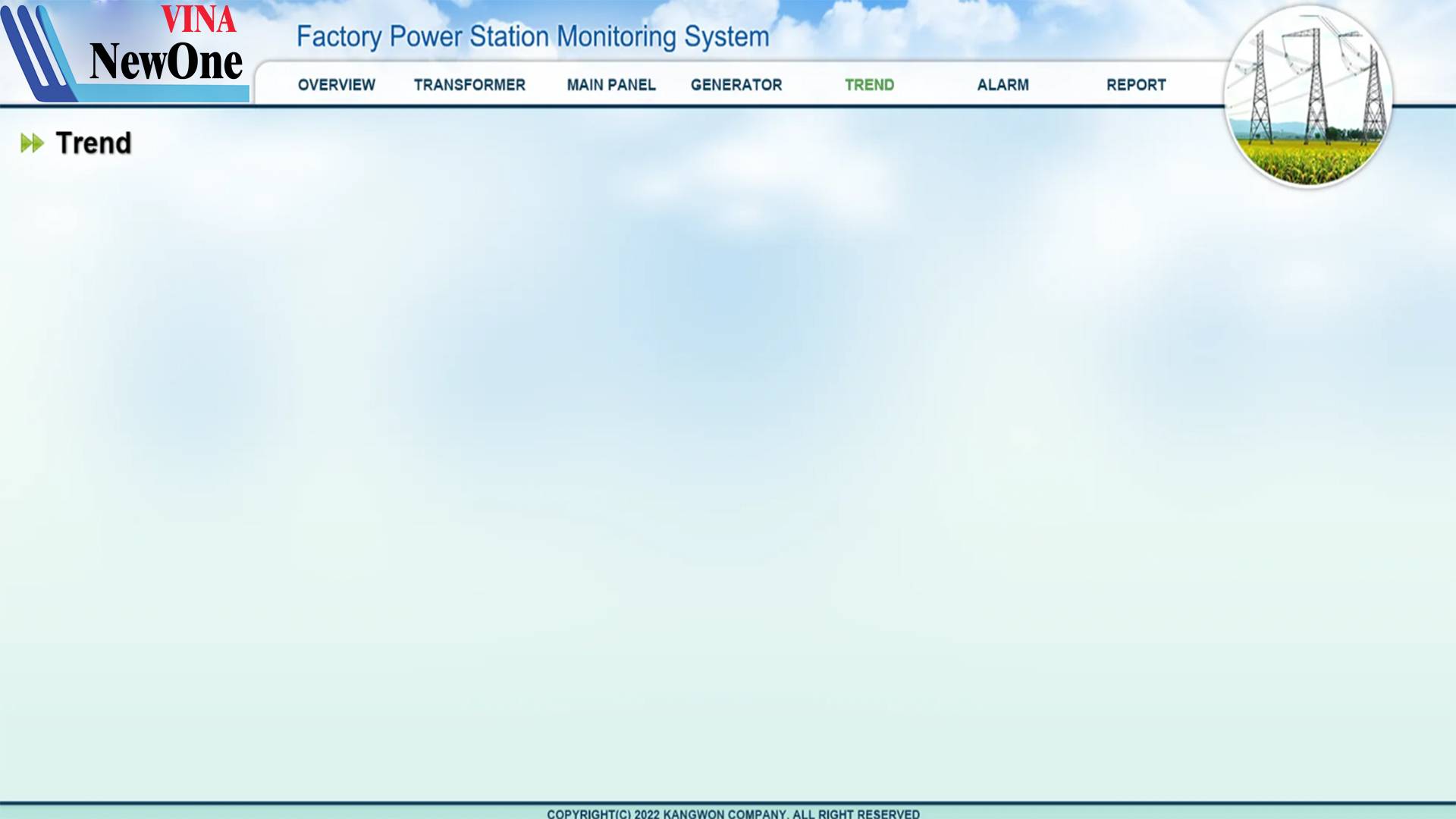This screenshot has height=819, width=1456.
Task: Open the REPORT page
Action: point(1136,85)
